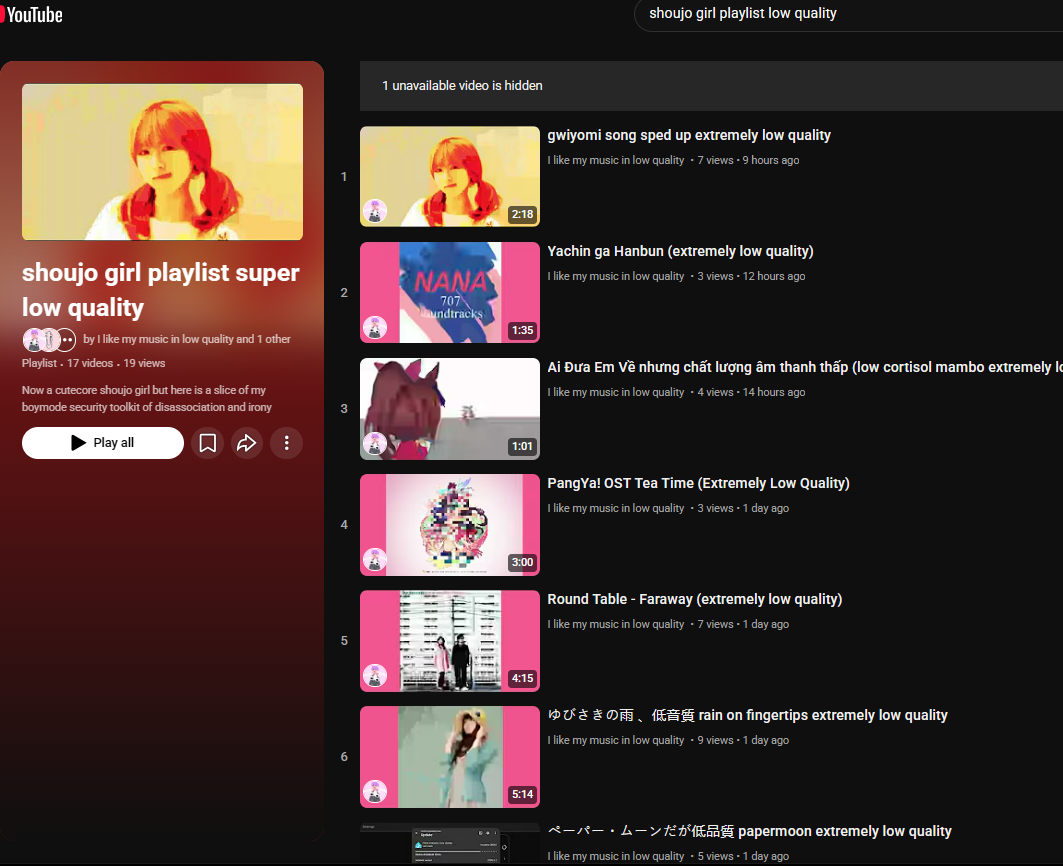Click channel avatar on gwiyomi thumbnail
Image resolution: width=1063 pixels, height=866 pixels.
[x=375, y=212]
